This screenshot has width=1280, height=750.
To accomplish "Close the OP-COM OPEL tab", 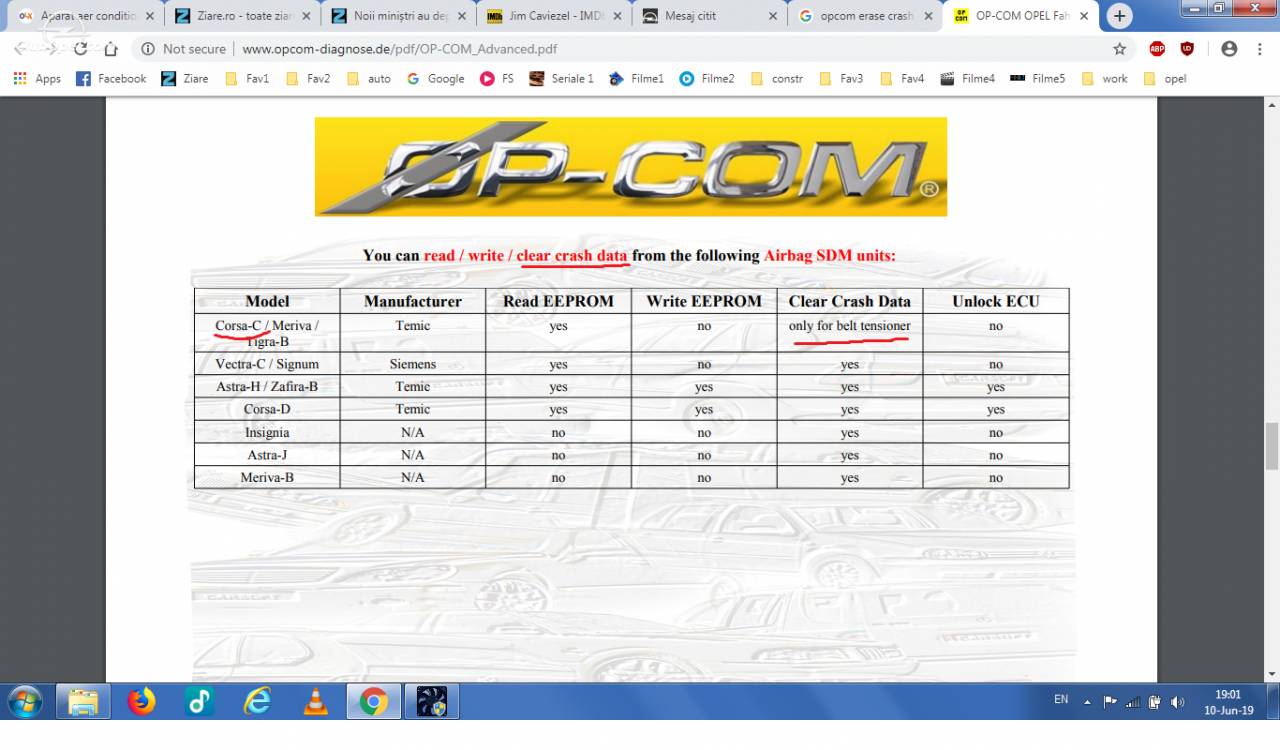I will 1084,16.
